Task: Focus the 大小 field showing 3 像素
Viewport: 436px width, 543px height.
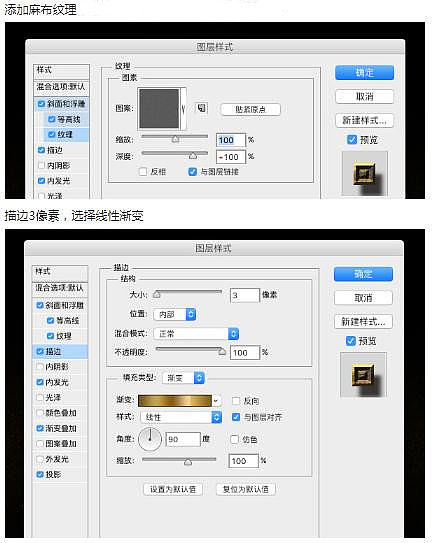Action: tap(244, 295)
